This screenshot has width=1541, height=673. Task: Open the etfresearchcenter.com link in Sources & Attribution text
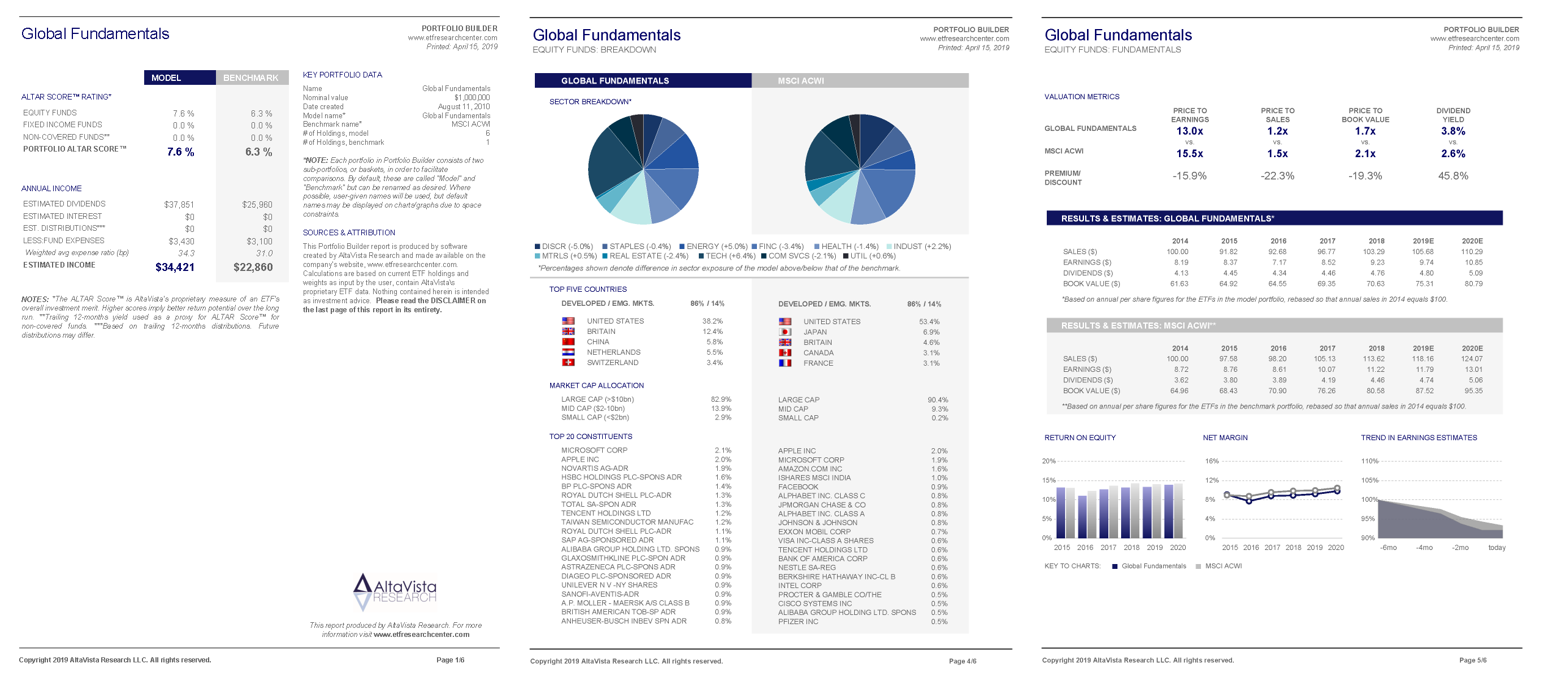pyautogui.click(x=413, y=263)
